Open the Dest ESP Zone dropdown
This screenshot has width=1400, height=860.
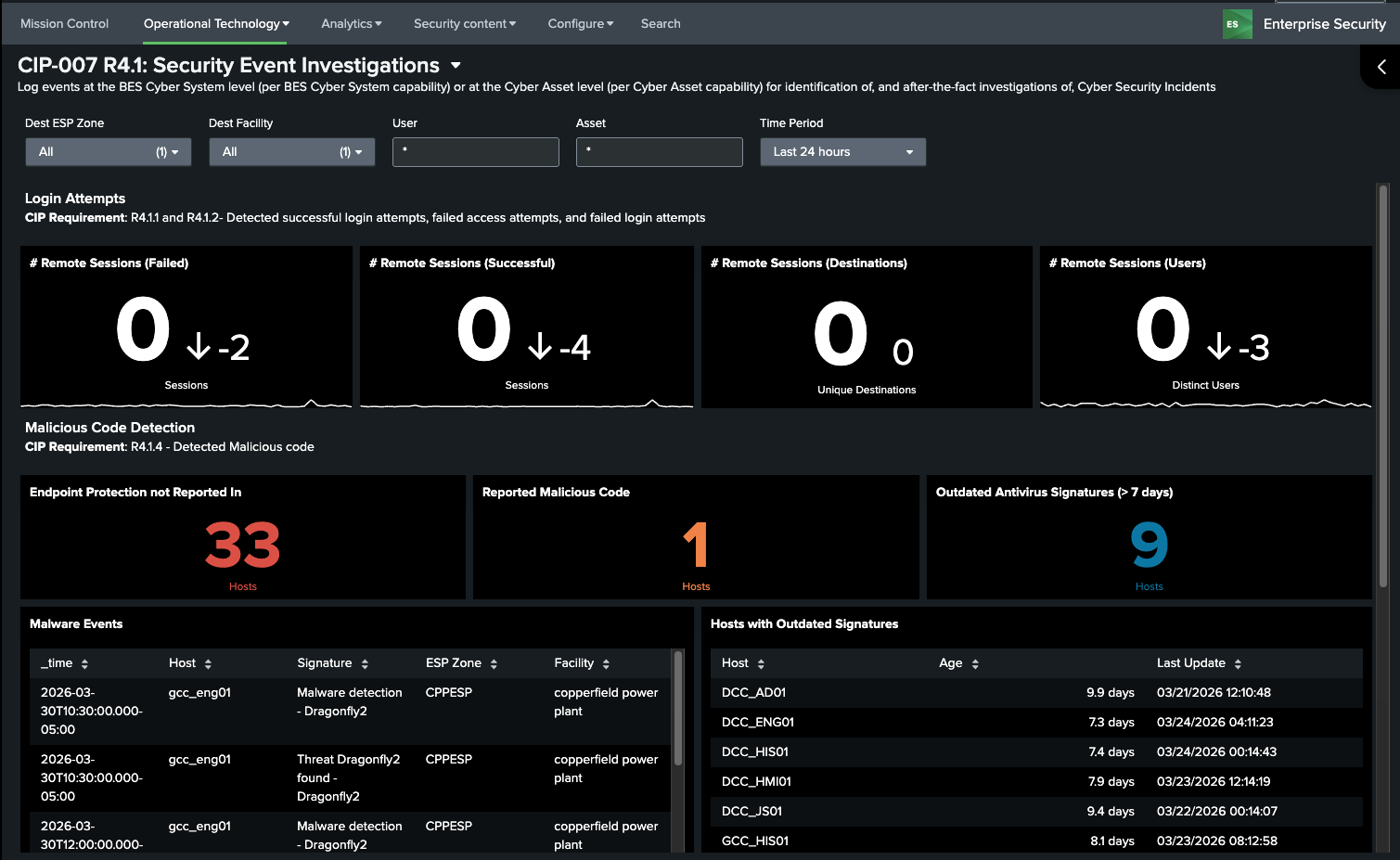[108, 152]
